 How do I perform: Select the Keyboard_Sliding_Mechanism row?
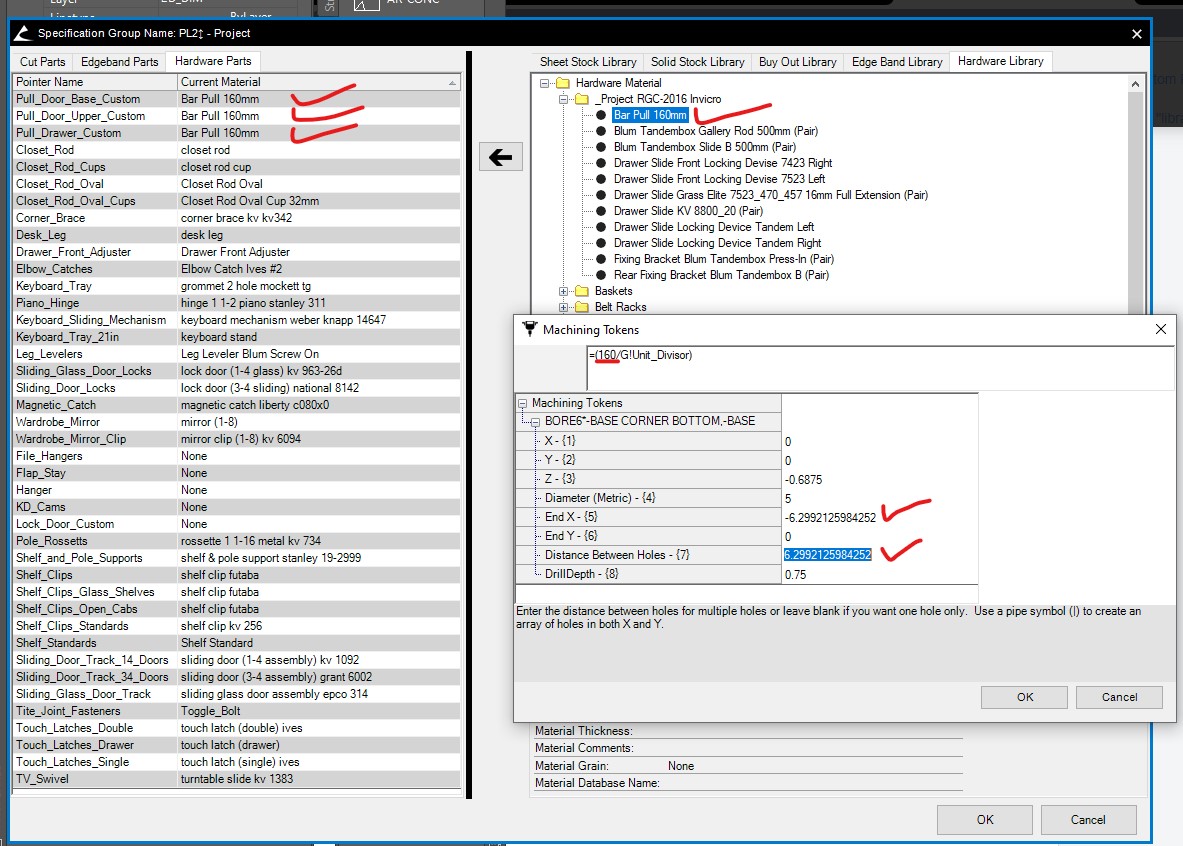pyautogui.click(x=237, y=320)
